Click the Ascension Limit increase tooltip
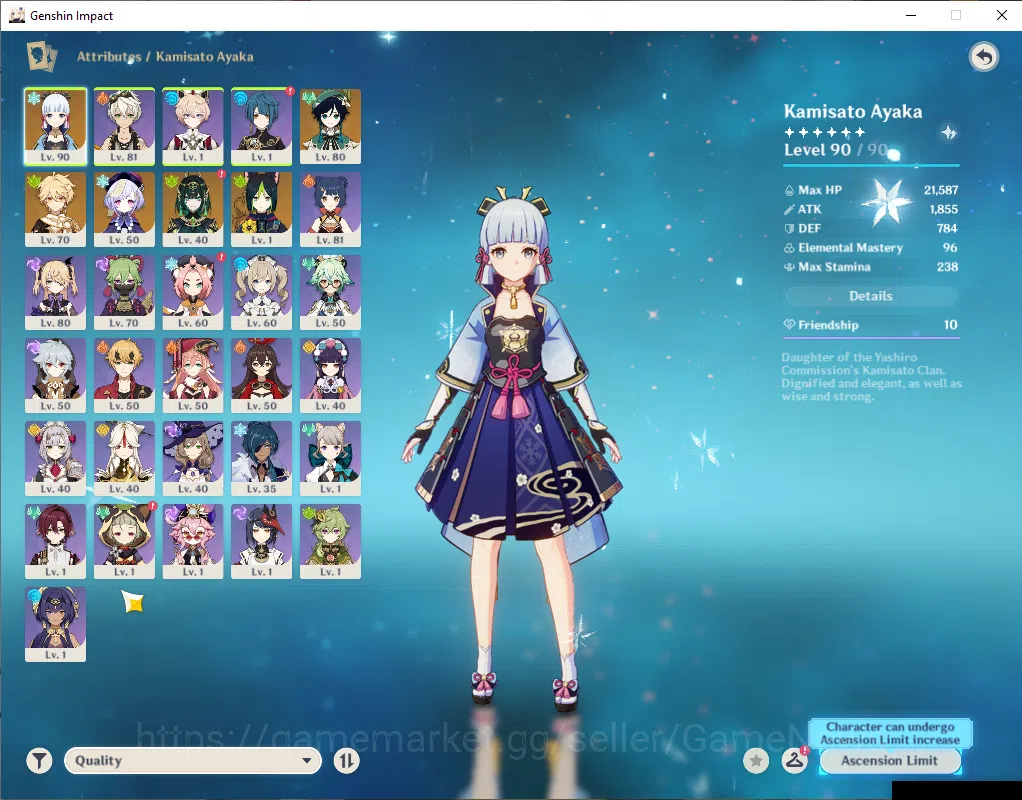The width and height of the screenshot is (1022, 800). click(x=890, y=733)
